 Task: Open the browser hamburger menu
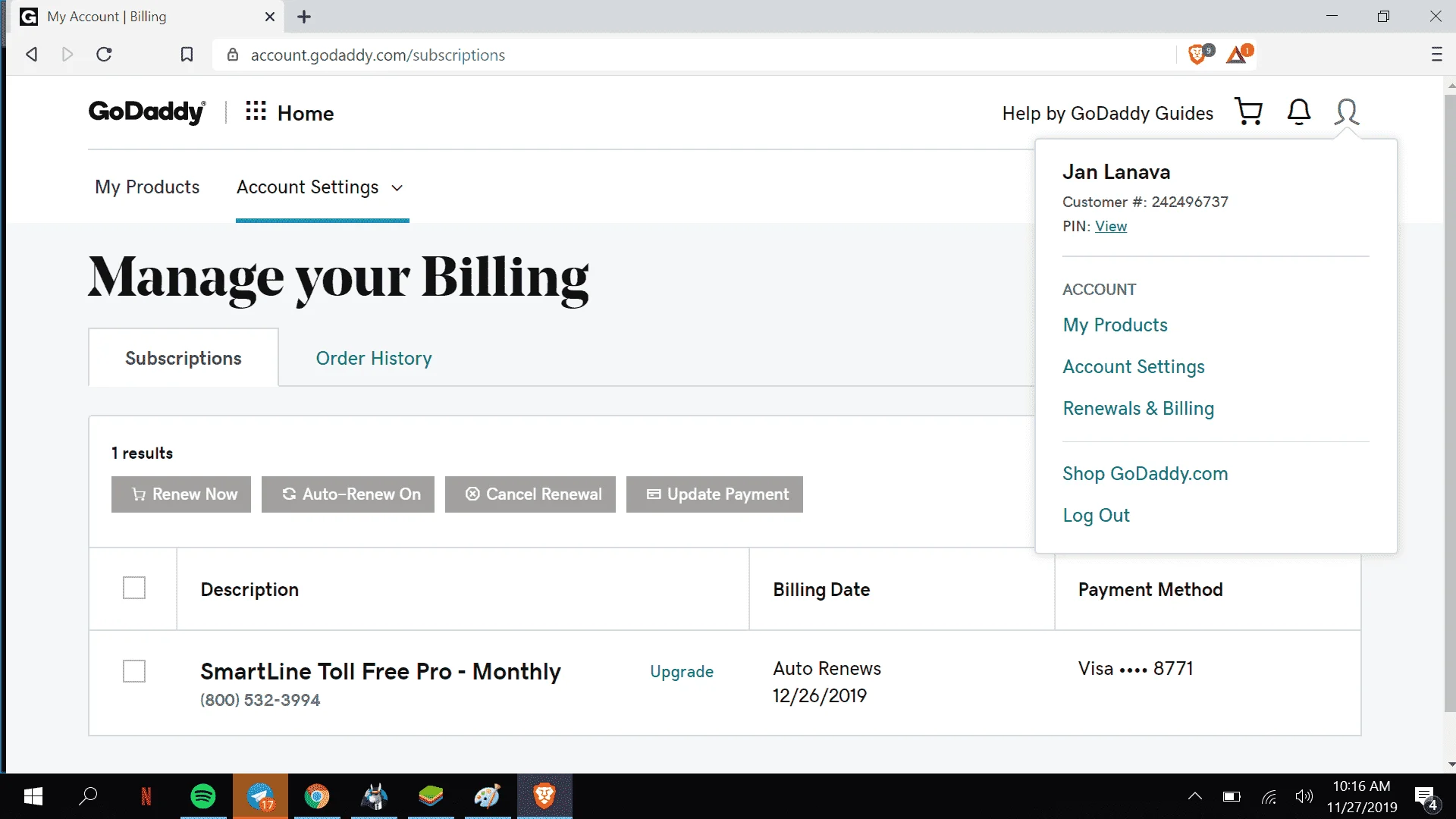1436,55
